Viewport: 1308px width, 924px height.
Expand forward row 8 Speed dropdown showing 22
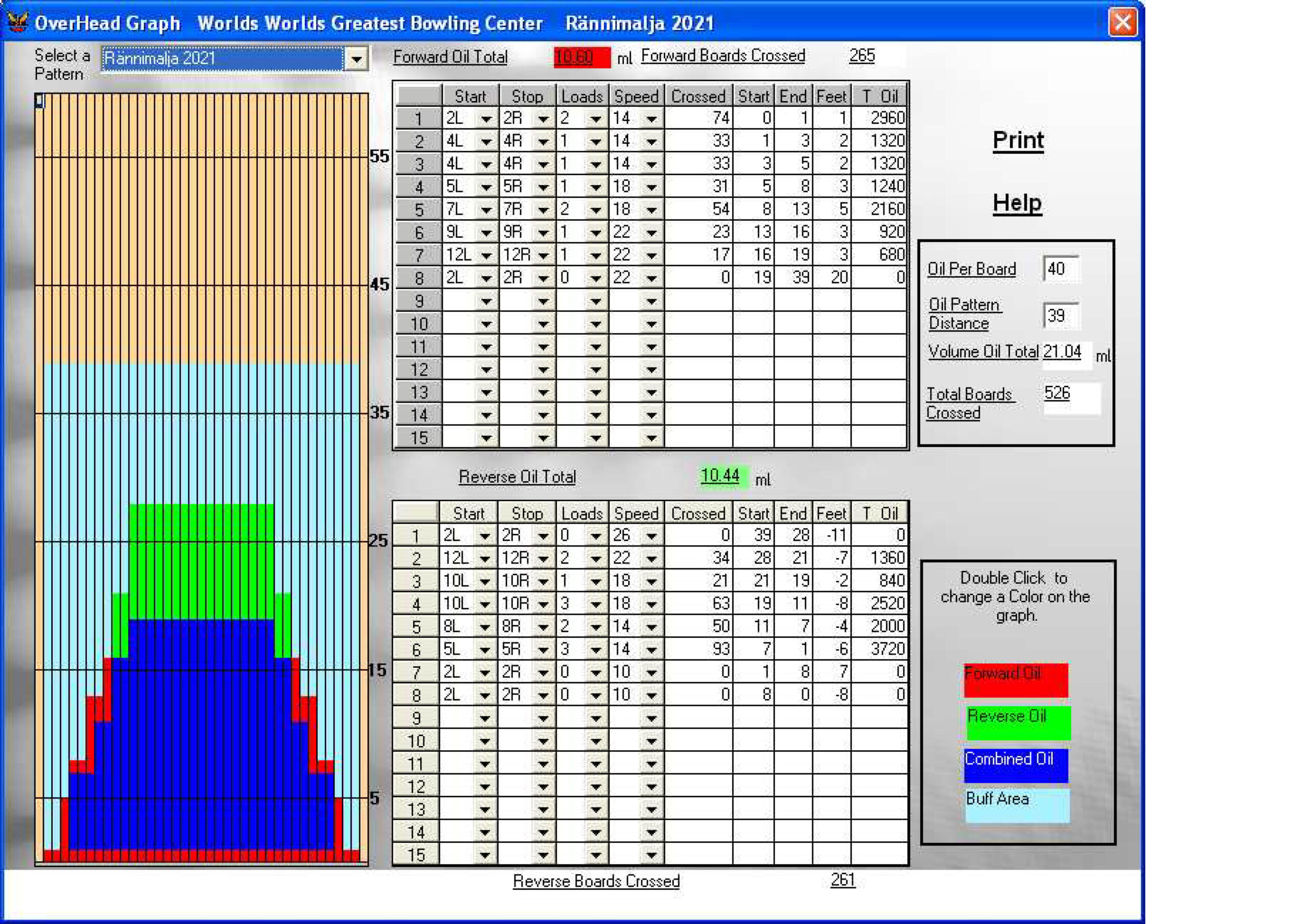point(651,278)
